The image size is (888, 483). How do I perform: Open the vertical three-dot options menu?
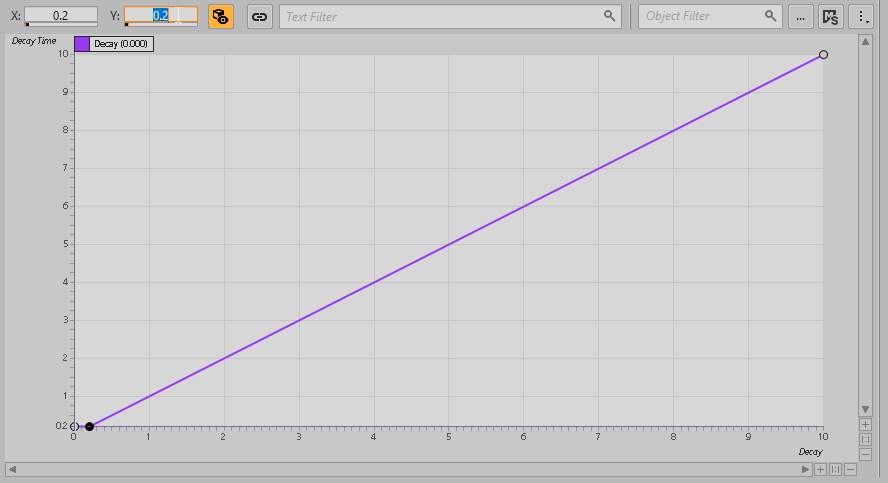pos(862,16)
